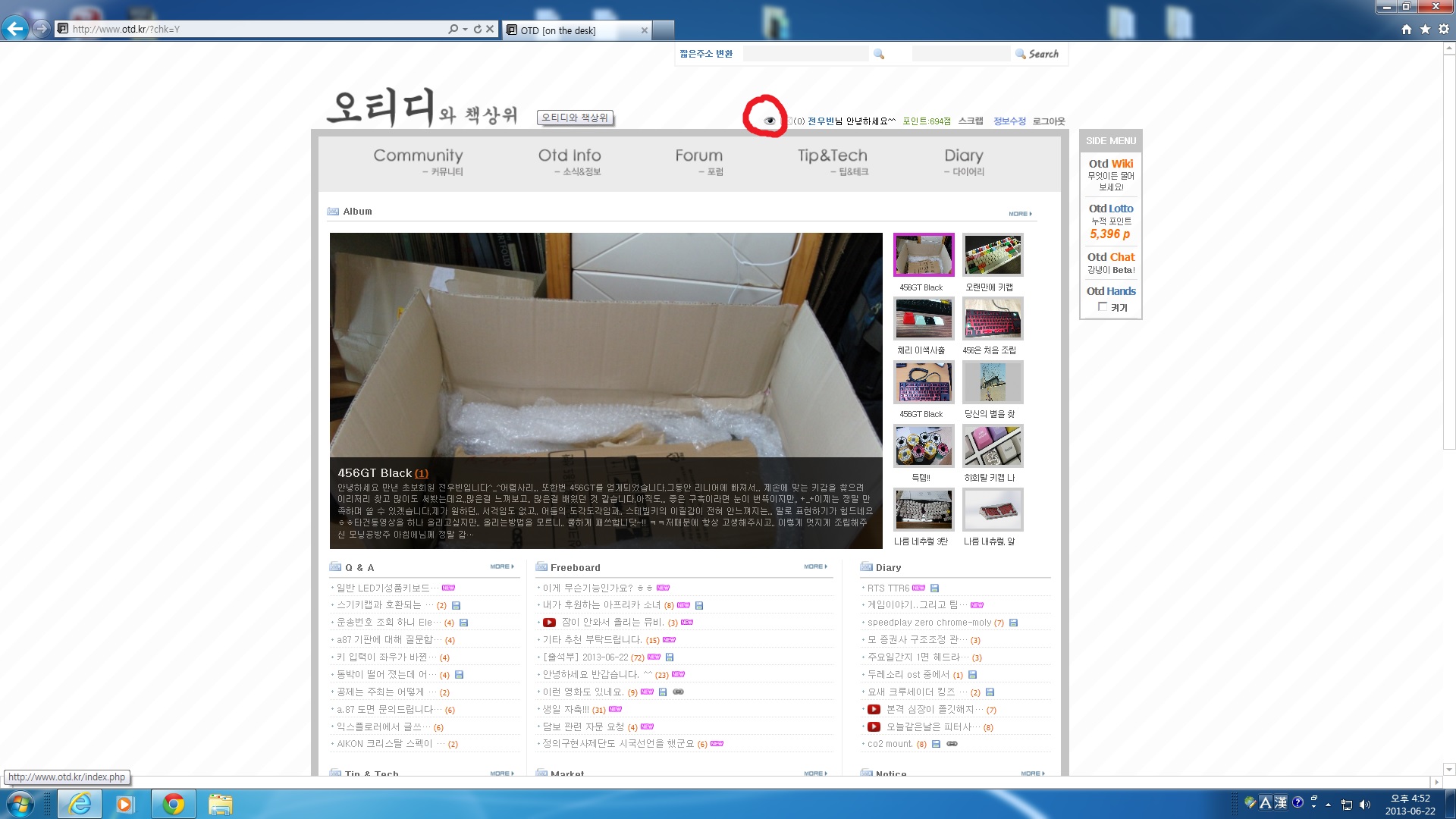Open Diary post speedplay zero chrome-moly
This screenshot has height=819, width=1456.
click(929, 623)
